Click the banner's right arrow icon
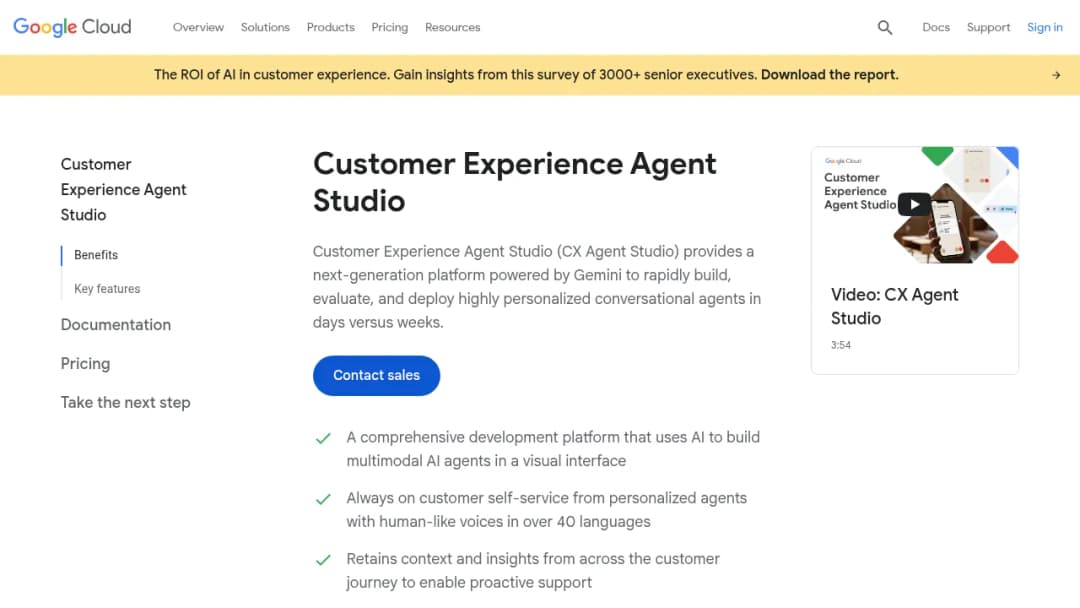The image size is (1080, 608). [x=1056, y=75]
